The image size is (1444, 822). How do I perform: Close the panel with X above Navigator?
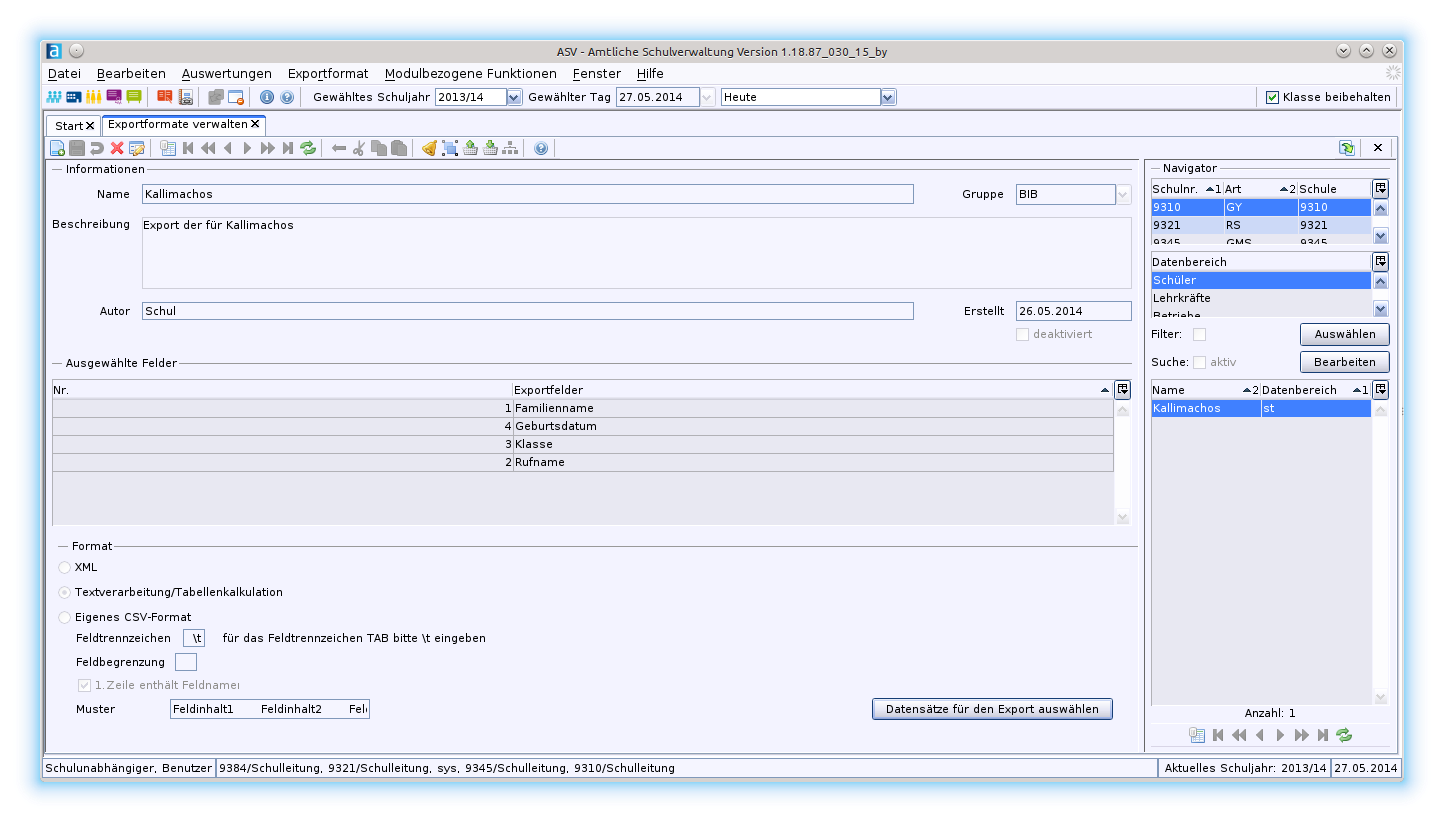[1377, 147]
